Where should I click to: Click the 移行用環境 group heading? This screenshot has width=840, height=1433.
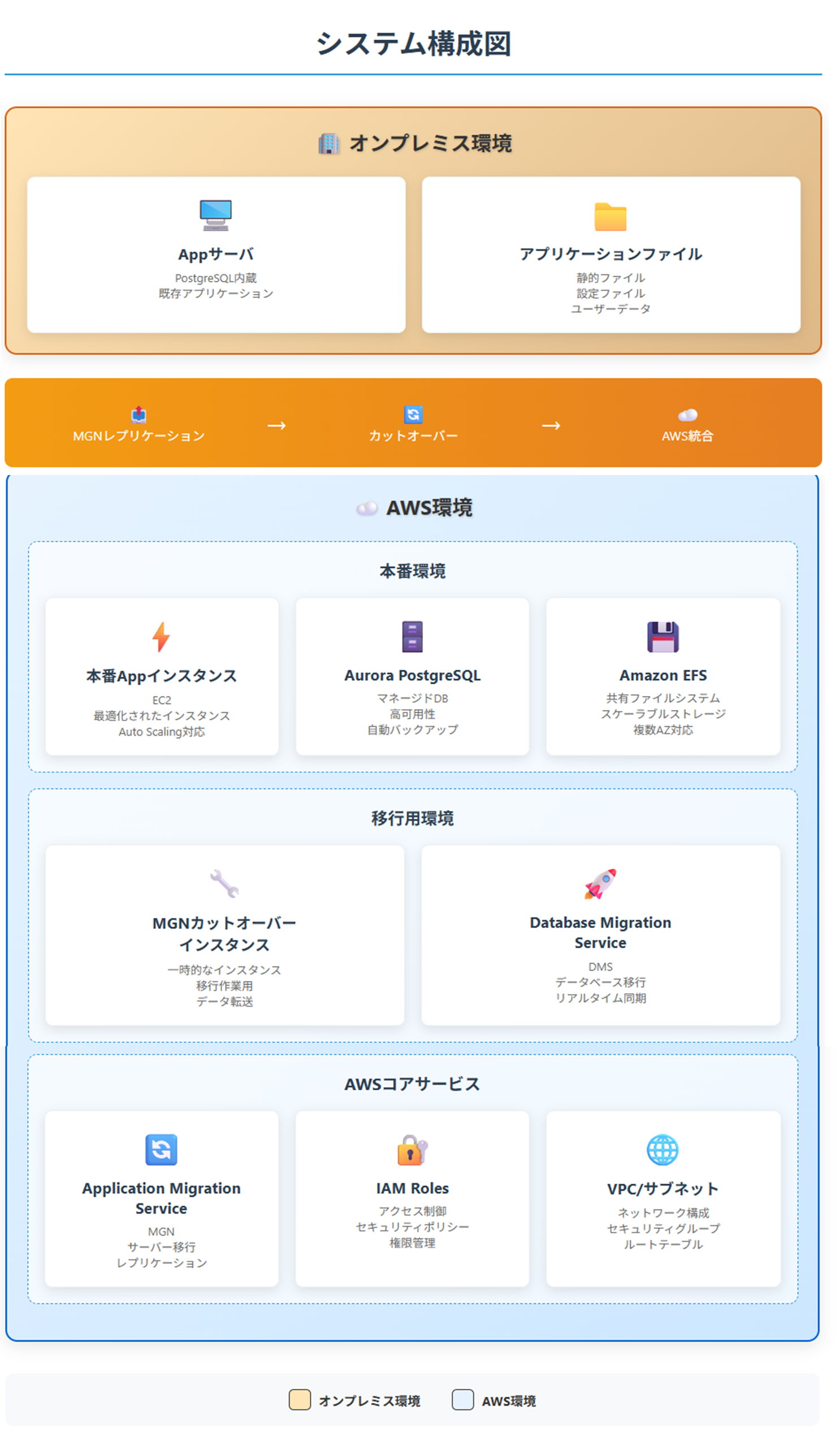pos(413,819)
